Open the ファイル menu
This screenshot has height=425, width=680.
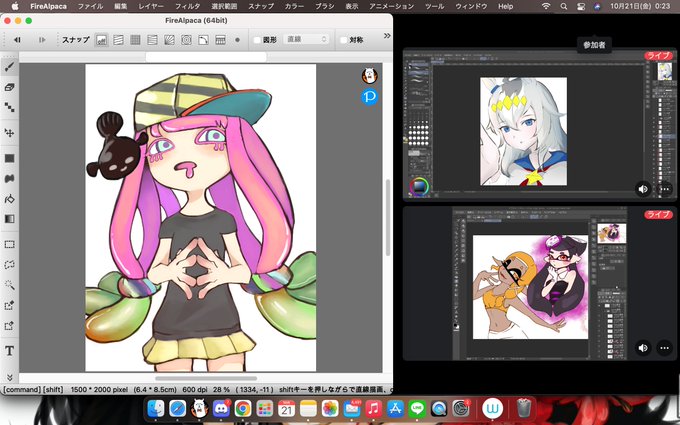click(x=90, y=6)
